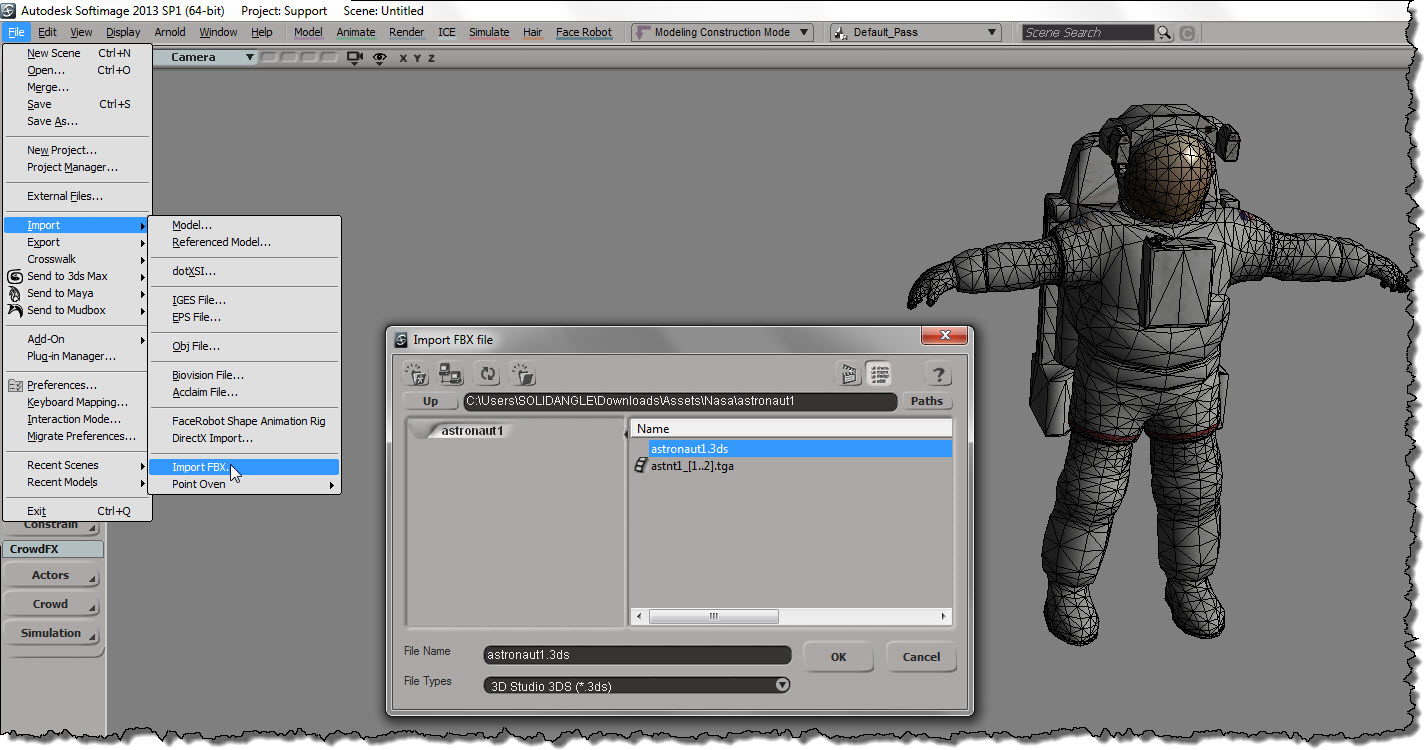This screenshot has width=1426, height=750.
Task: Open the help question mark in import dialog
Action: [938, 374]
